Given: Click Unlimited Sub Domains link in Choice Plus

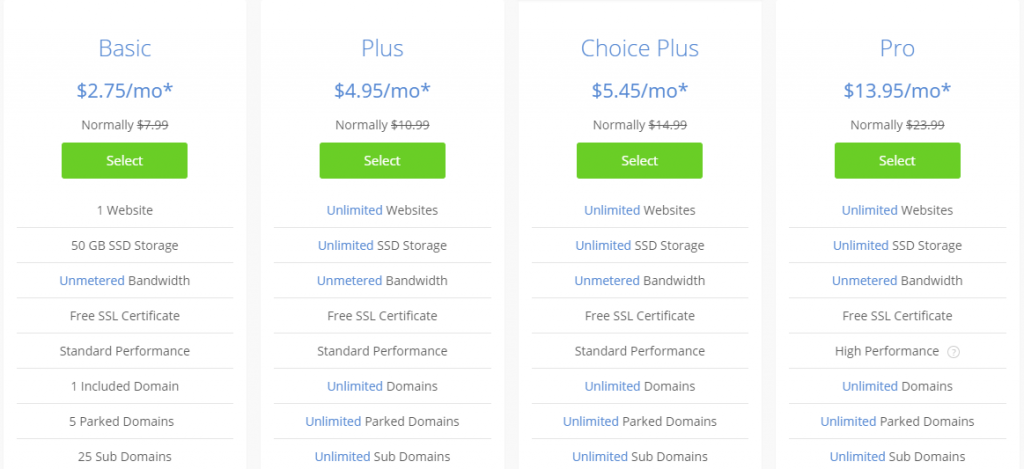Looking at the screenshot, I should point(600,457).
